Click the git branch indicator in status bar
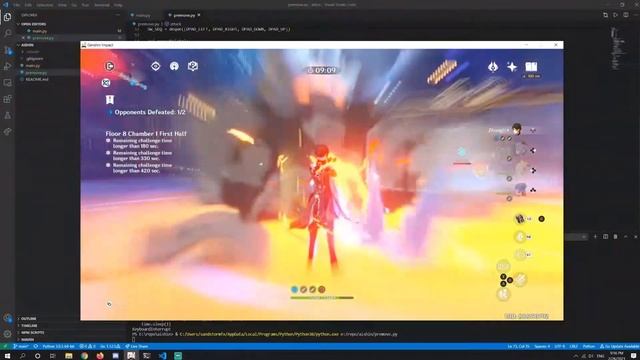Viewport: 640px width, 360px height. tap(20, 347)
